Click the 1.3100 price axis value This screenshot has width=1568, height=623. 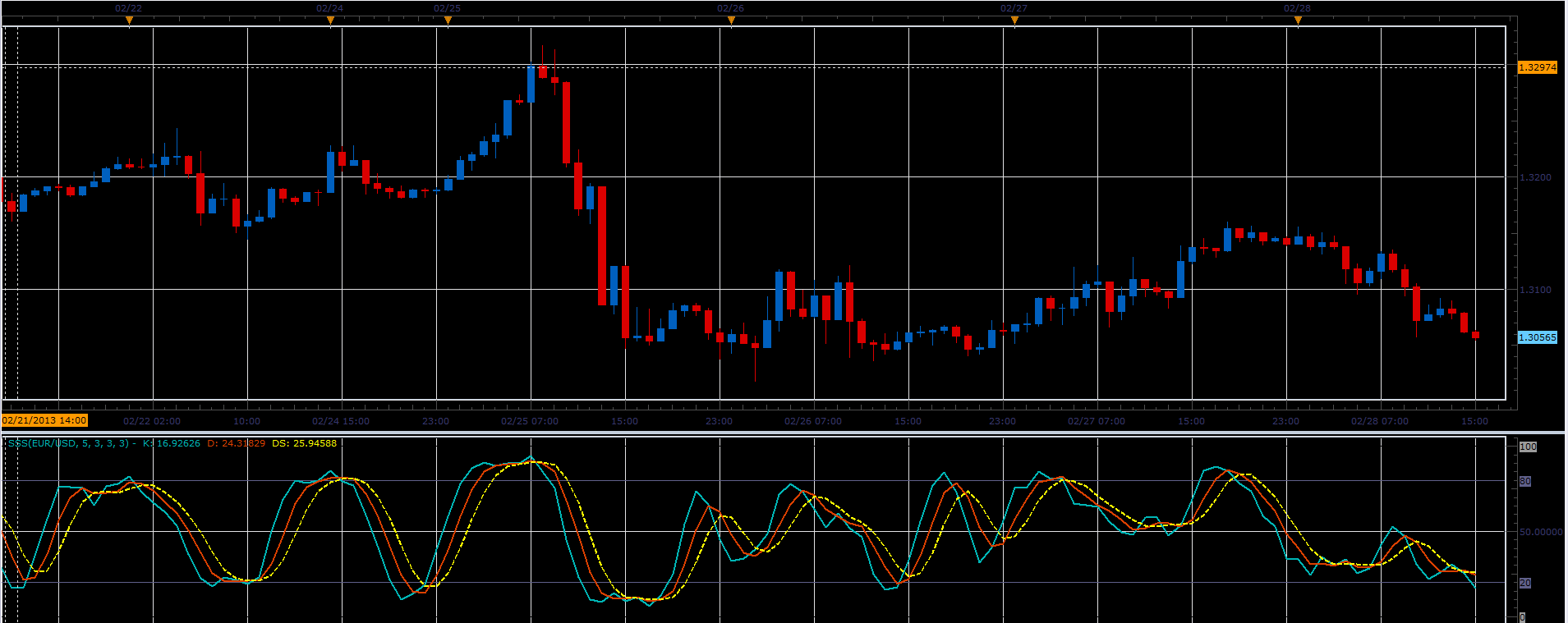[1535, 290]
